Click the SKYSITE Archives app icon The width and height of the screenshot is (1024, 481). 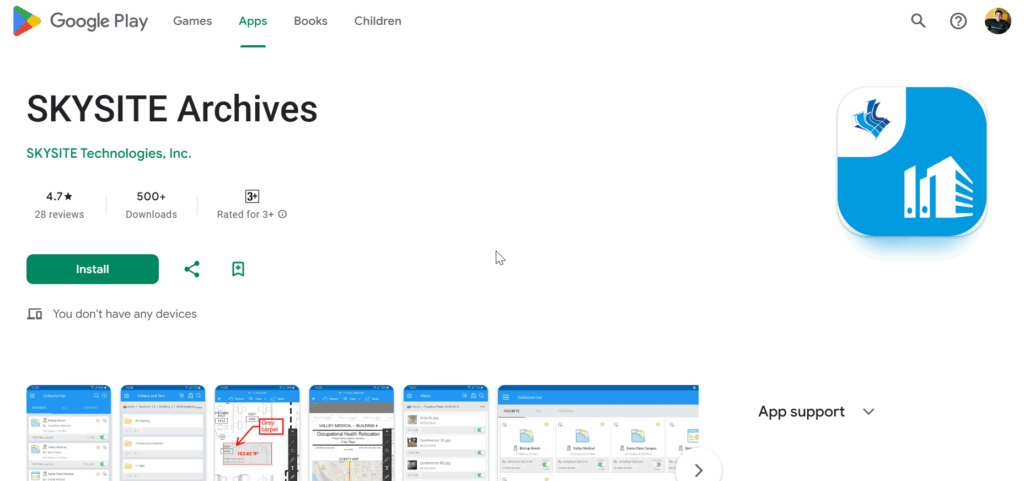pos(912,161)
